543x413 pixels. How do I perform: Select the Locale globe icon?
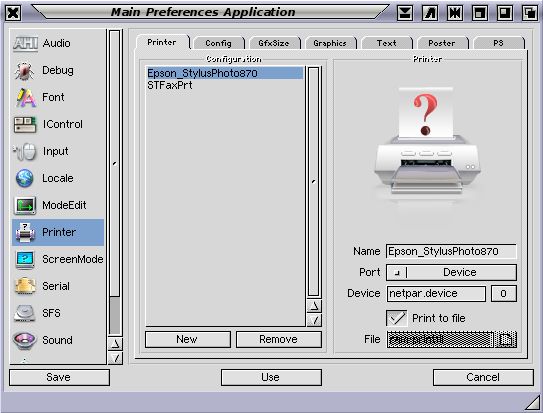pos(25,179)
